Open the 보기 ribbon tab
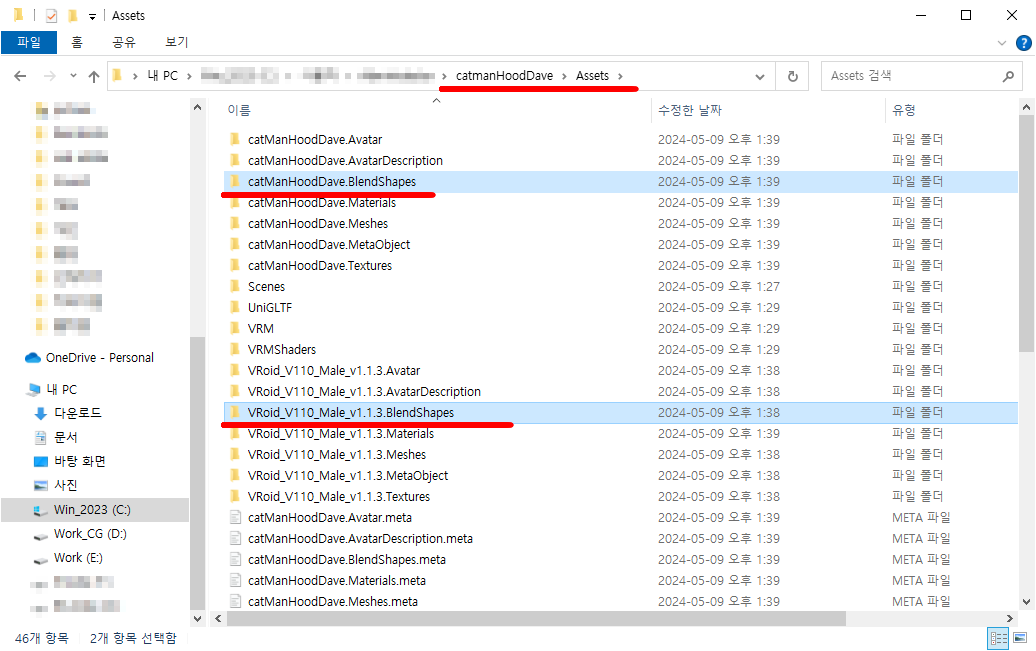The width and height of the screenshot is (1036, 651). click(x=176, y=42)
